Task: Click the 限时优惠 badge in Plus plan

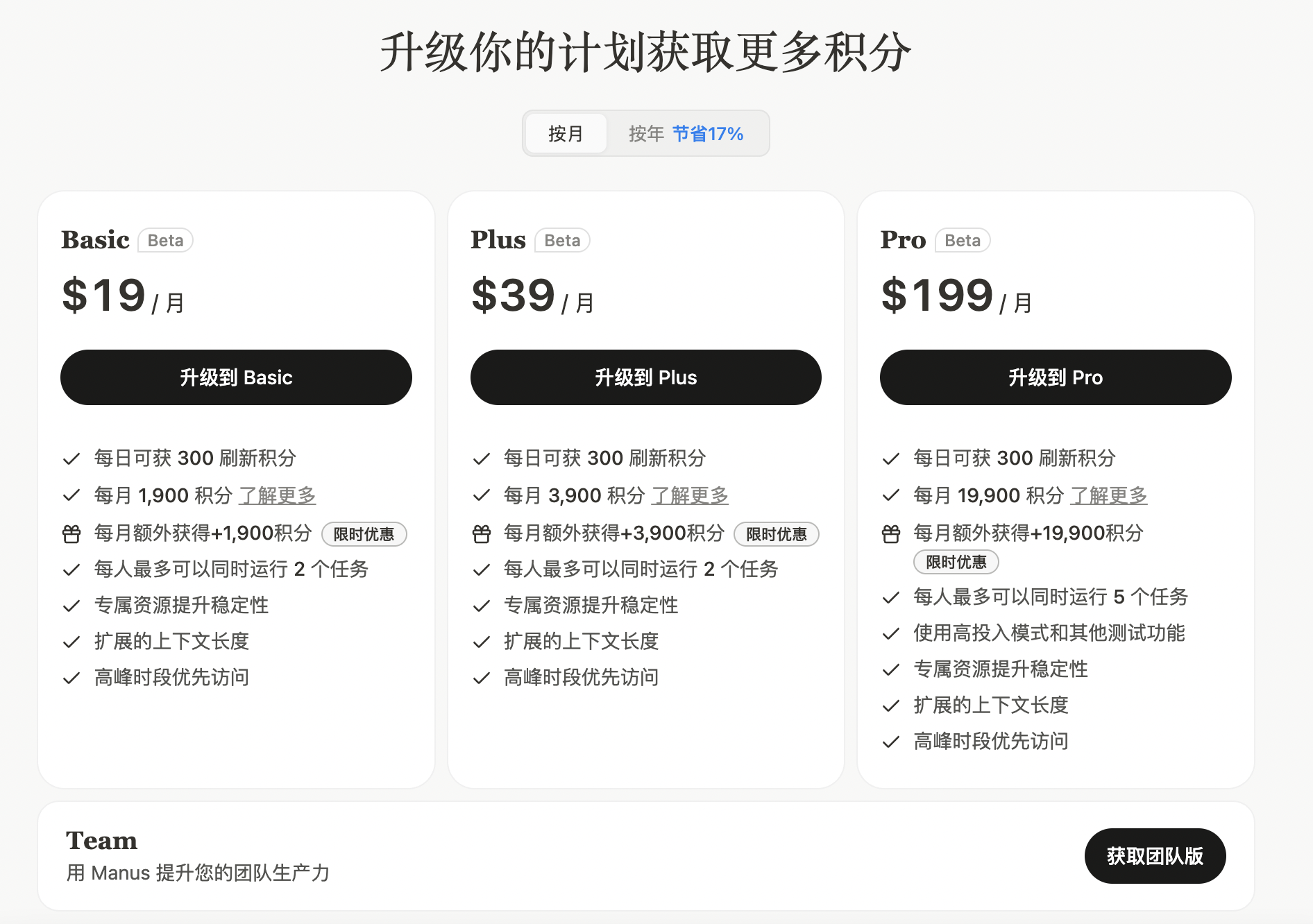Action: point(777,534)
